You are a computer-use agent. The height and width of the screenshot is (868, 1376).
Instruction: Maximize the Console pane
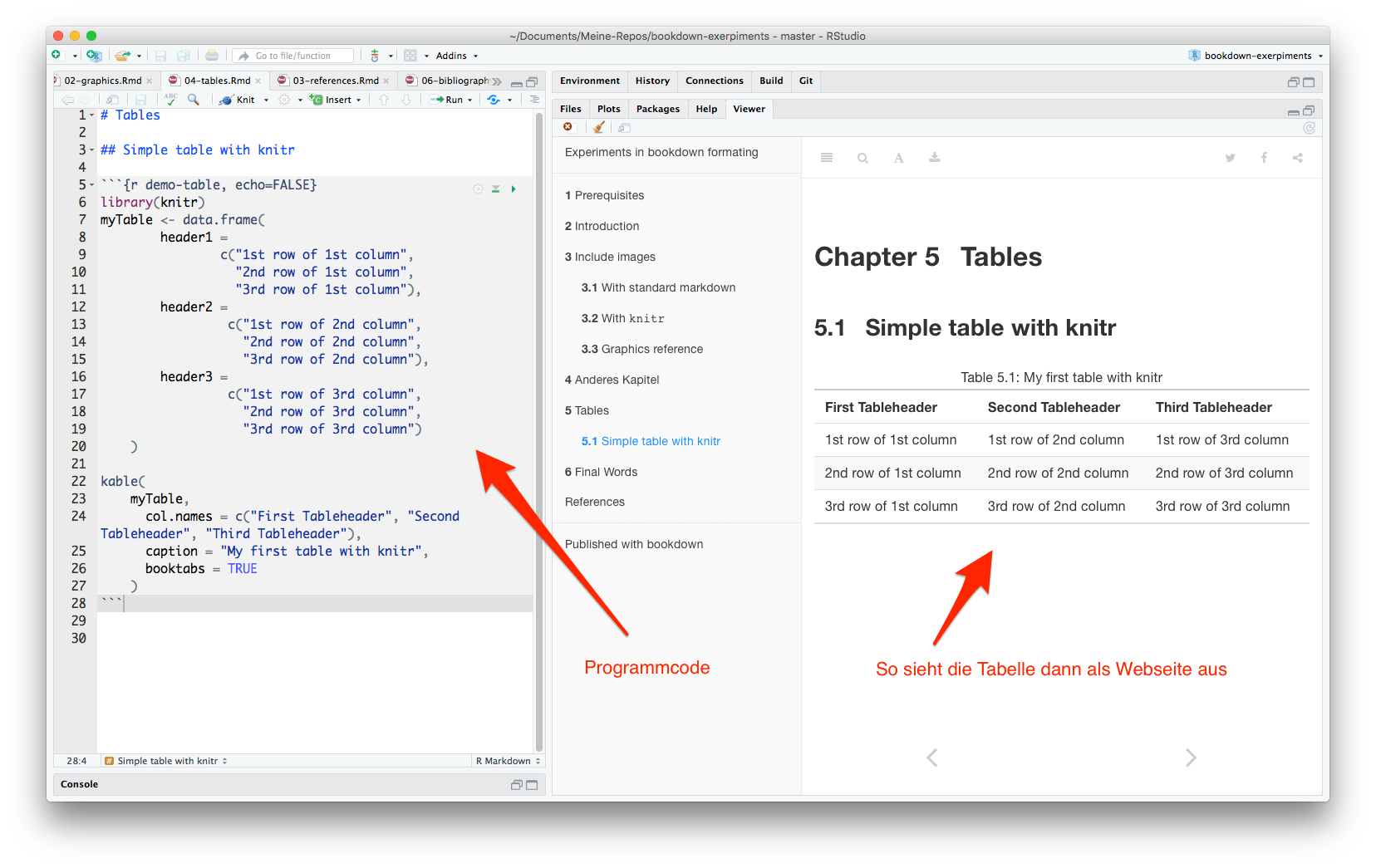[x=532, y=785]
